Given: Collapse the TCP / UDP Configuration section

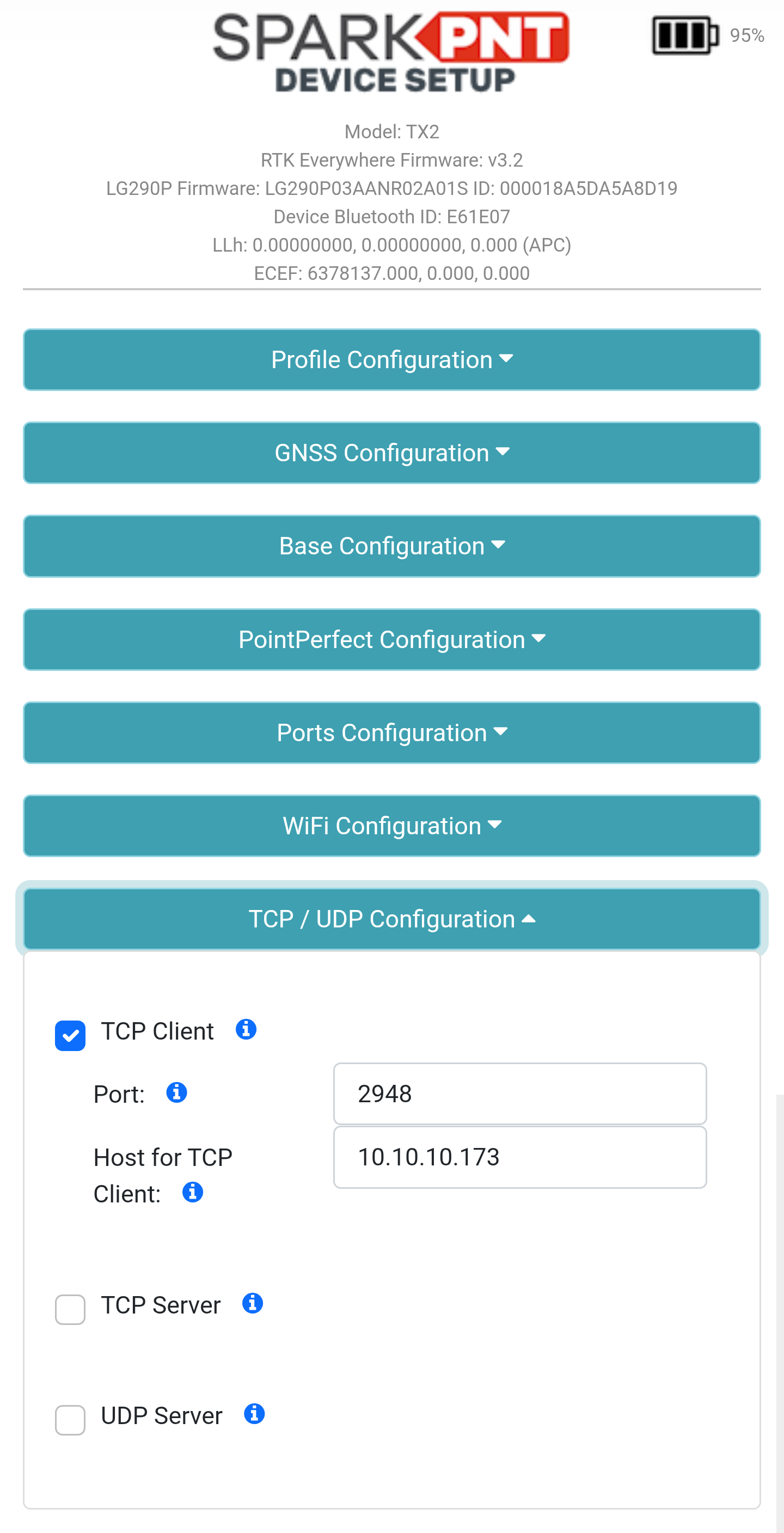Looking at the screenshot, I should tap(392, 919).
